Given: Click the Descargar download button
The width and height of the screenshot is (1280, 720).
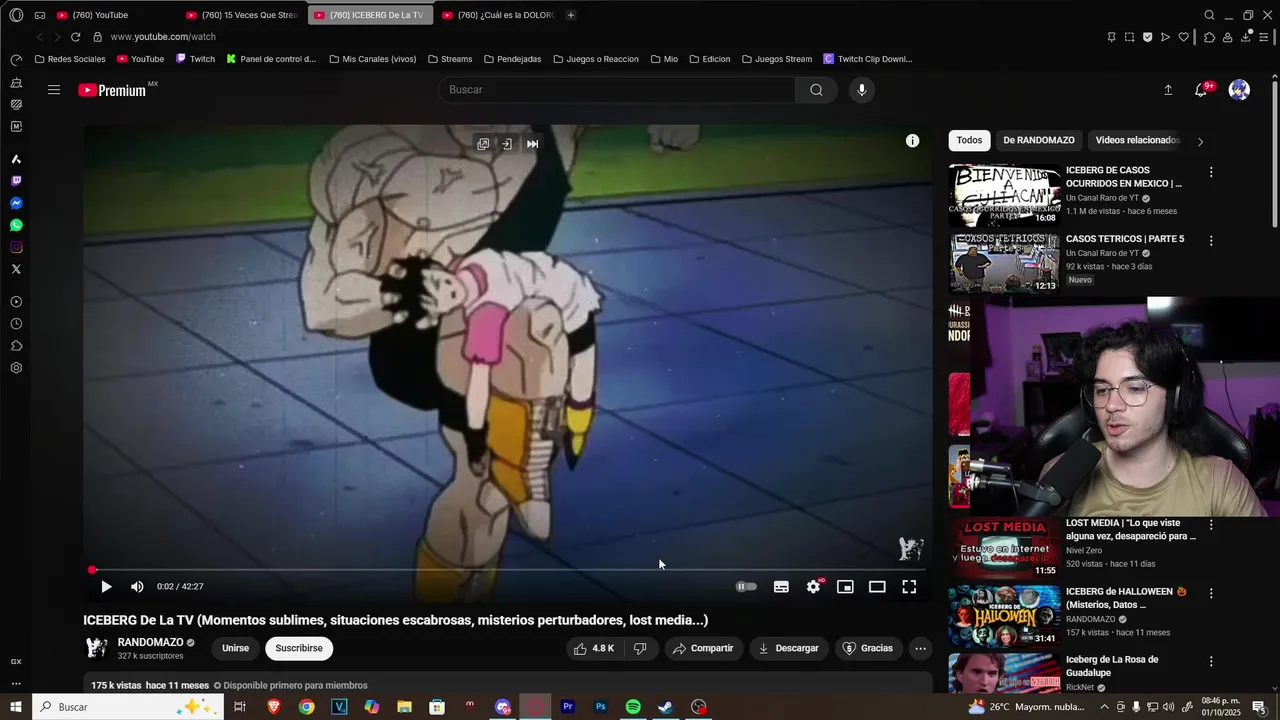Looking at the screenshot, I should click(x=789, y=648).
